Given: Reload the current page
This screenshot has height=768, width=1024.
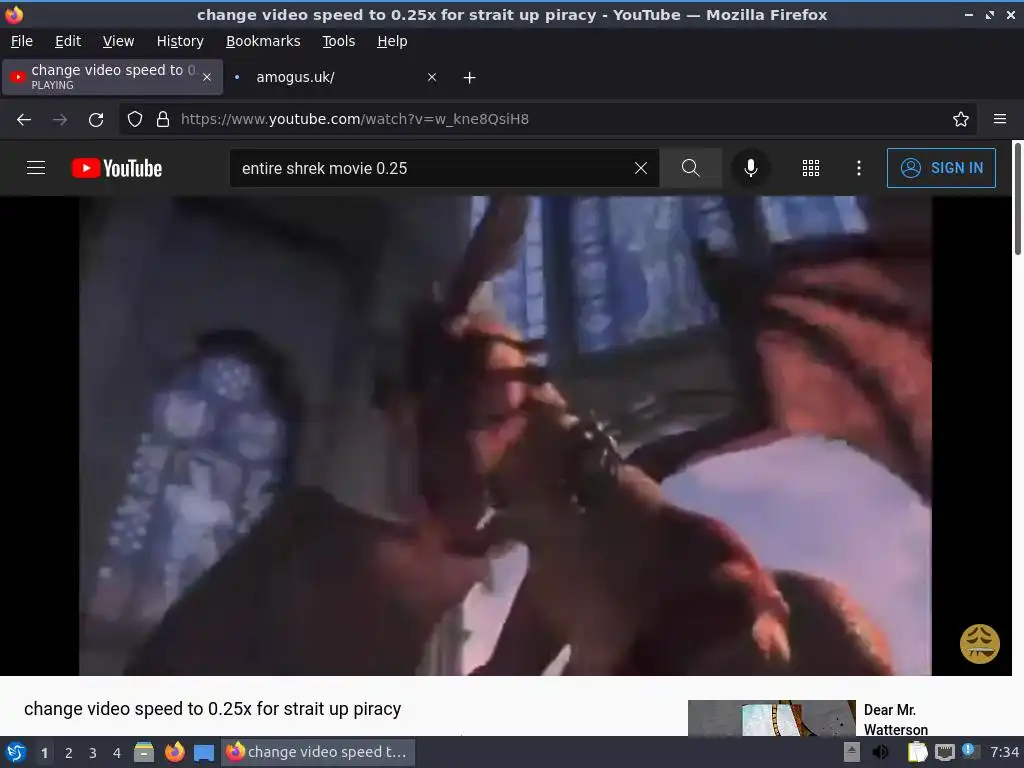Looking at the screenshot, I should [x=96, y=120].
